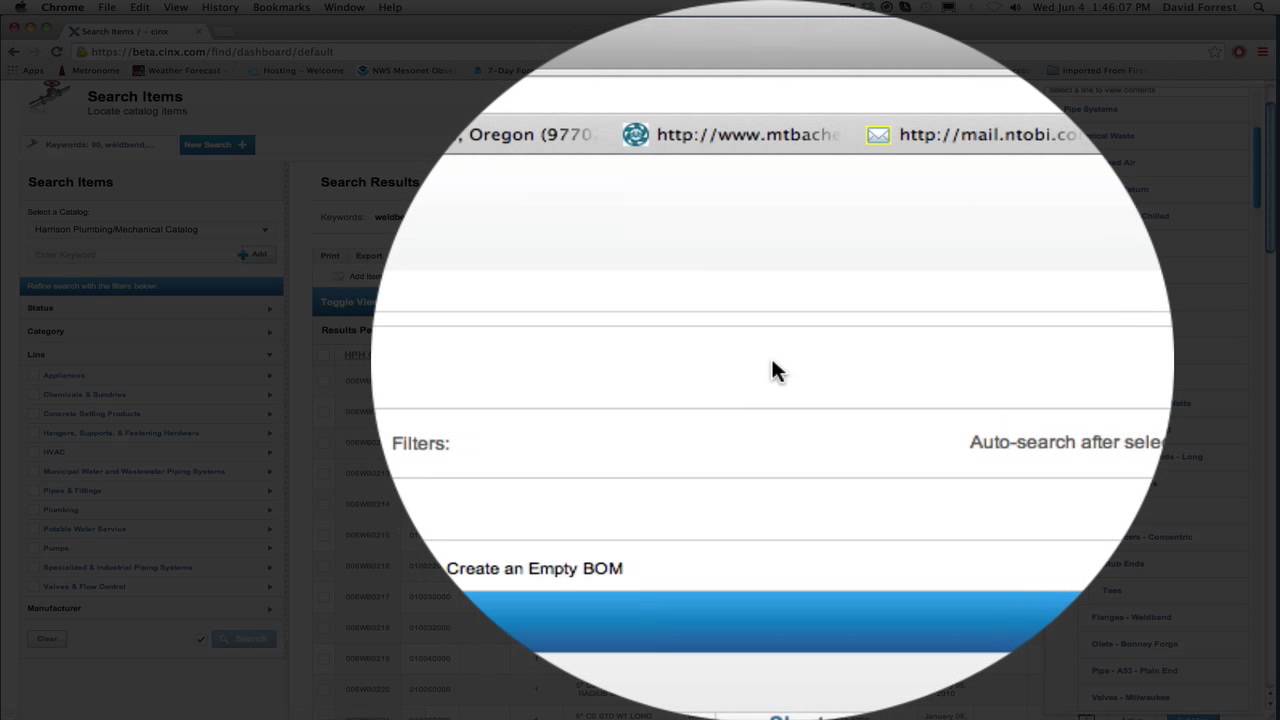Screen dimensions: 1280x720
Task: Click the wrench icon beside Keywords
Action: pyautogui.click(x=33, y=144)
